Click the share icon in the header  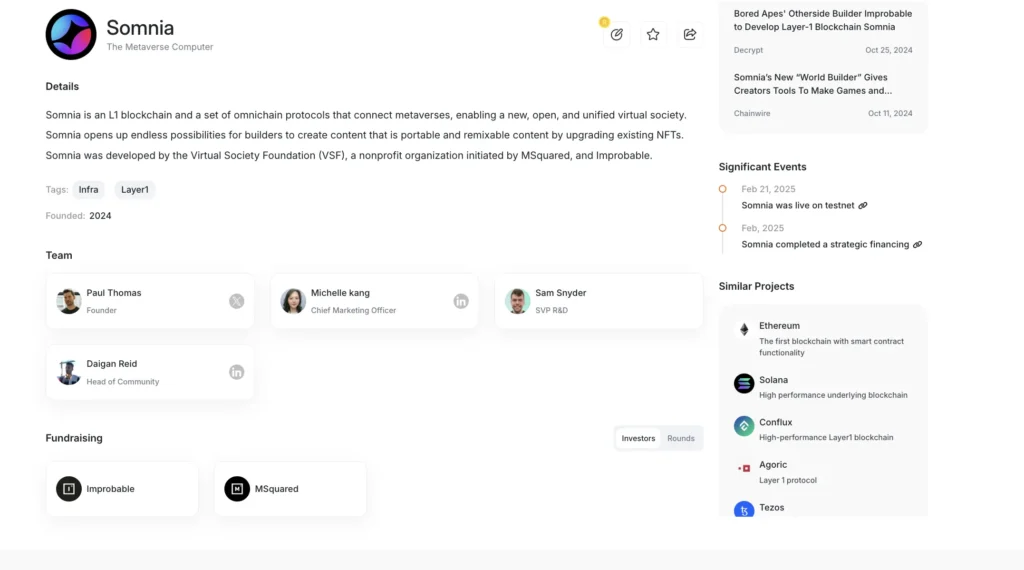[x=690, y=34]
